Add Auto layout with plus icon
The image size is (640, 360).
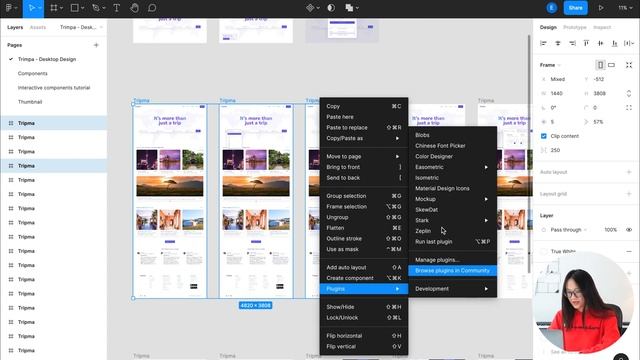pos(629,172)
